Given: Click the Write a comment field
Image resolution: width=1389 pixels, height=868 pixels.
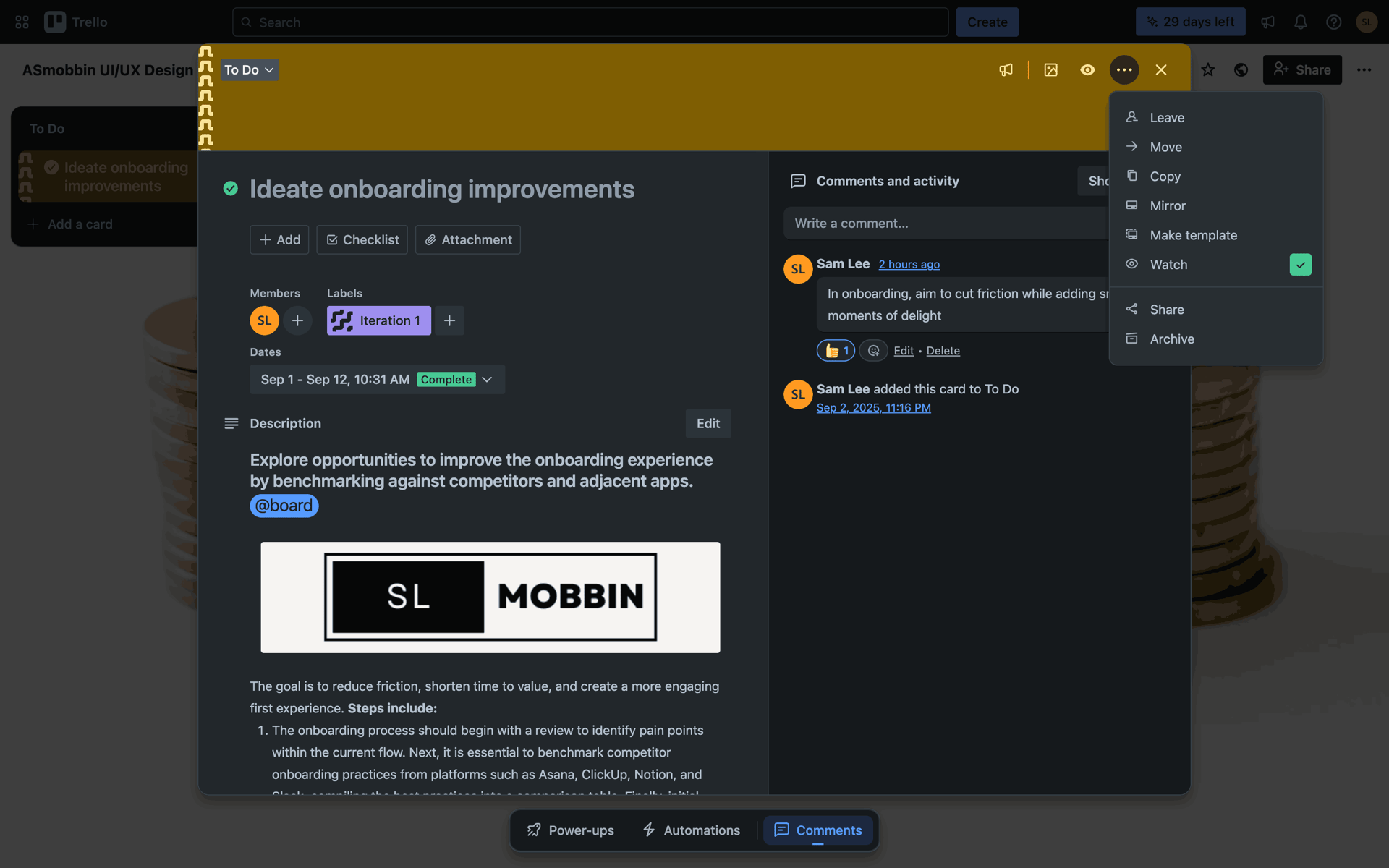Looking at the screenshot, I should tap(946, 224).
